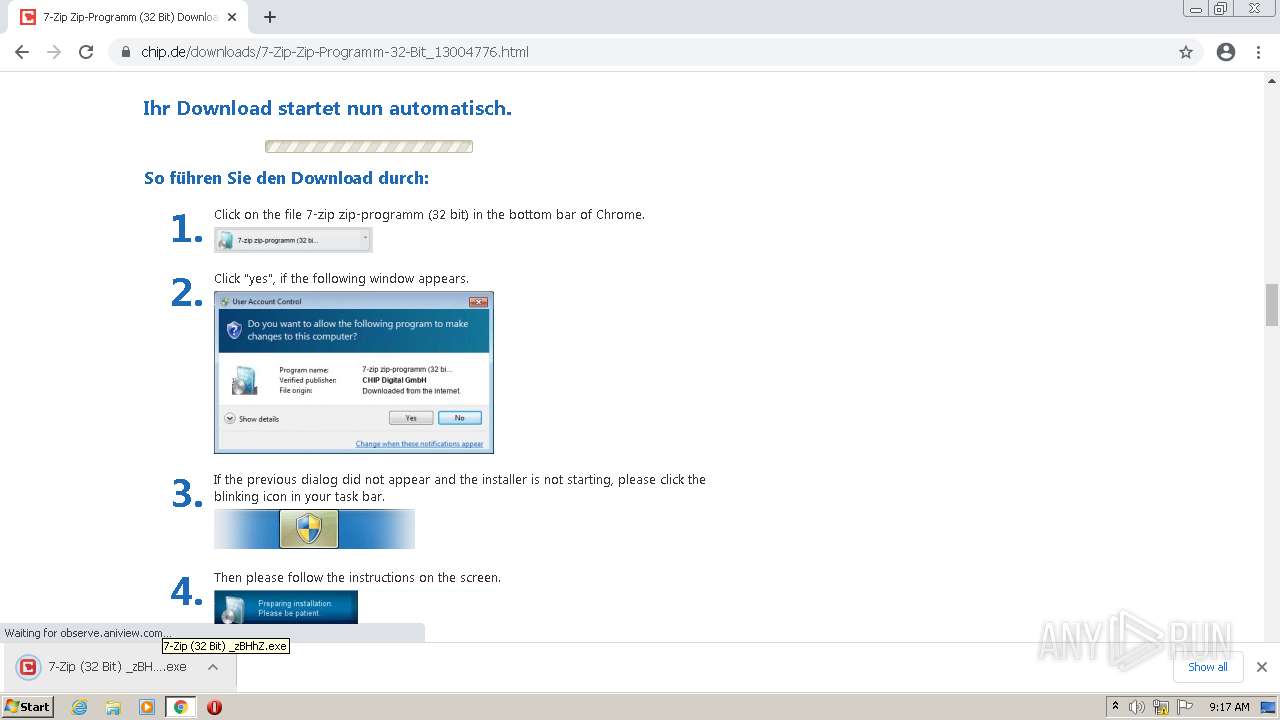Click 'Ihr Download startet nun automatisch.' heading

(327, 108)
